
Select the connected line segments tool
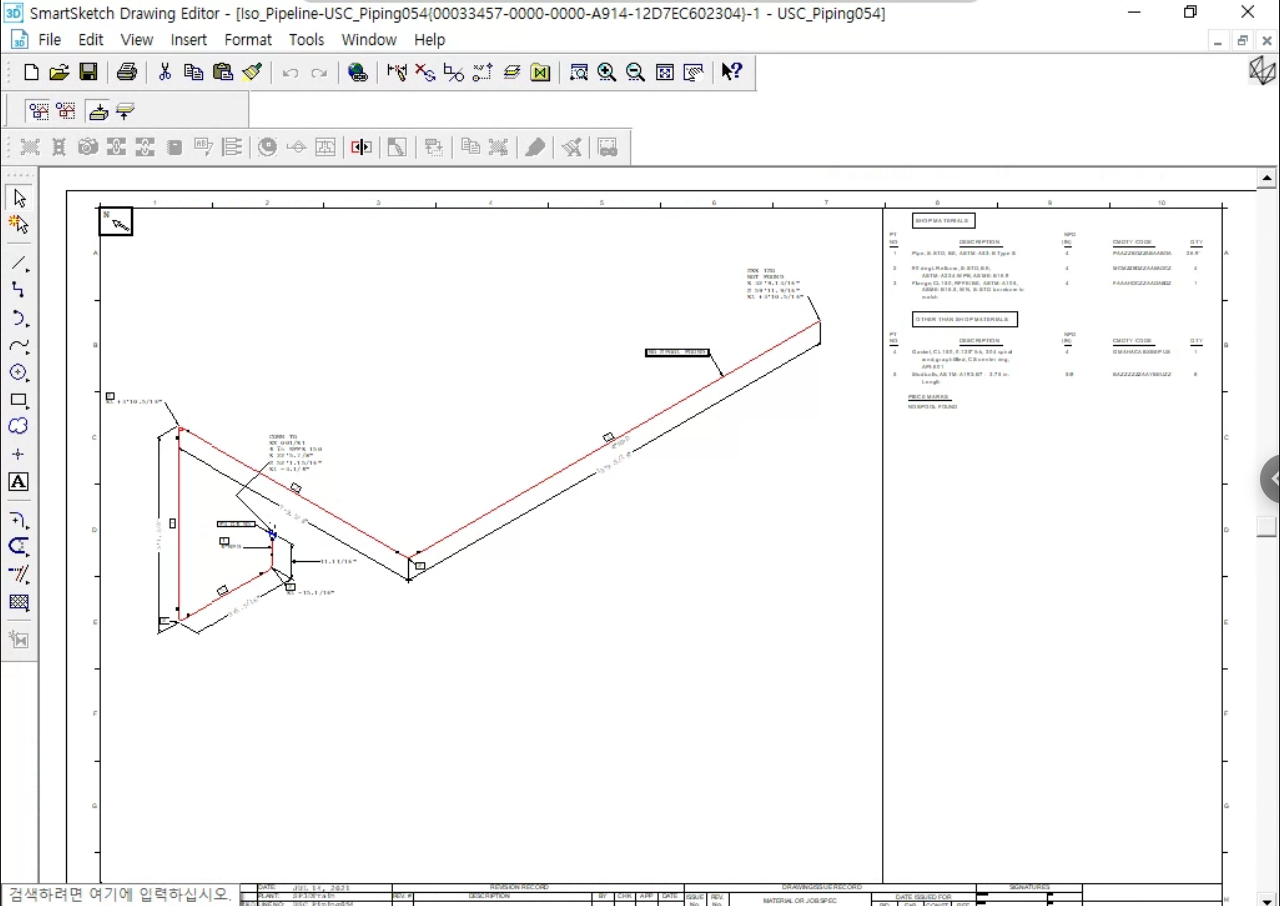point(19,291)
